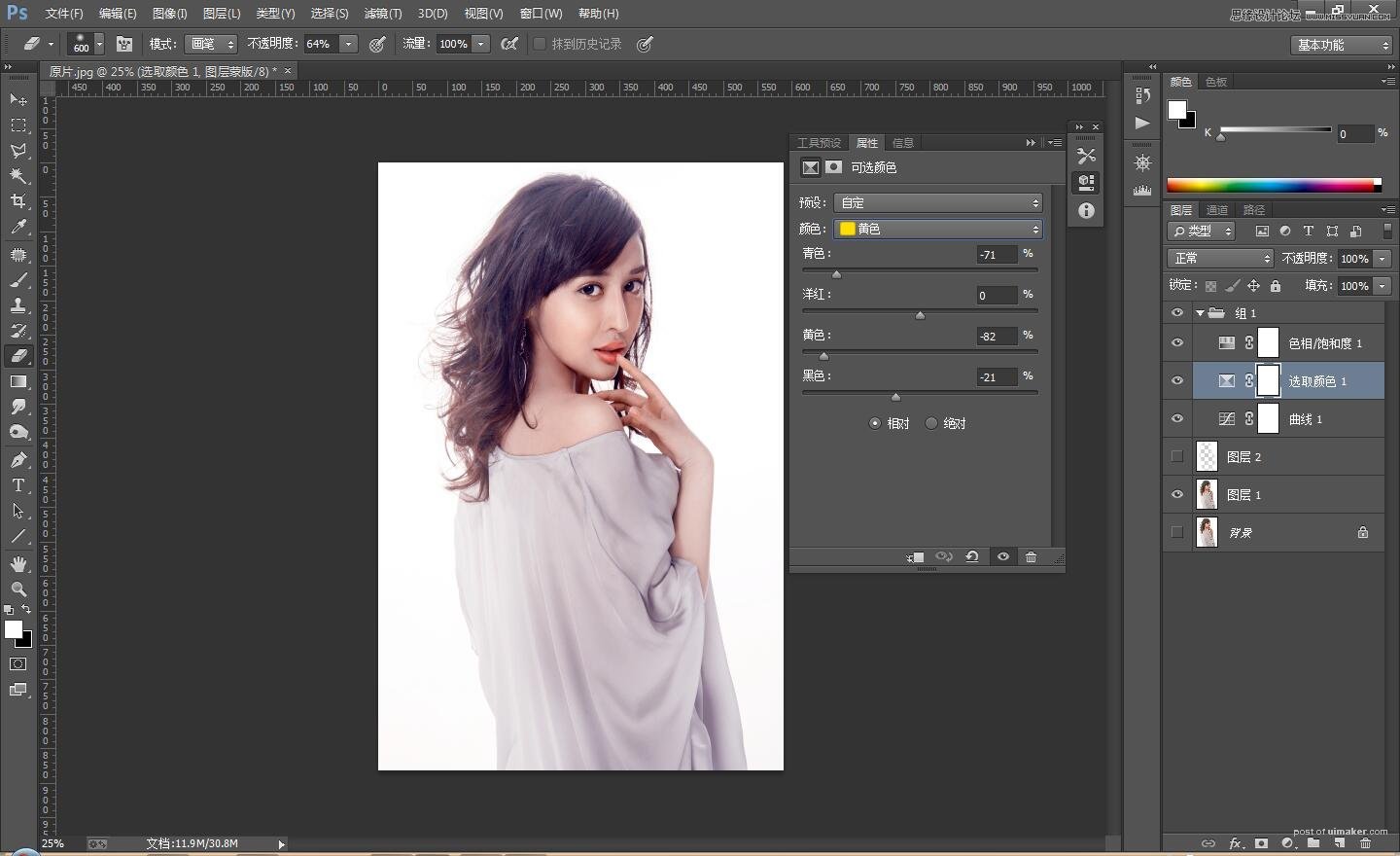
Task: Clip adjustment to layer below icon
Action: [x=915, y=557]
